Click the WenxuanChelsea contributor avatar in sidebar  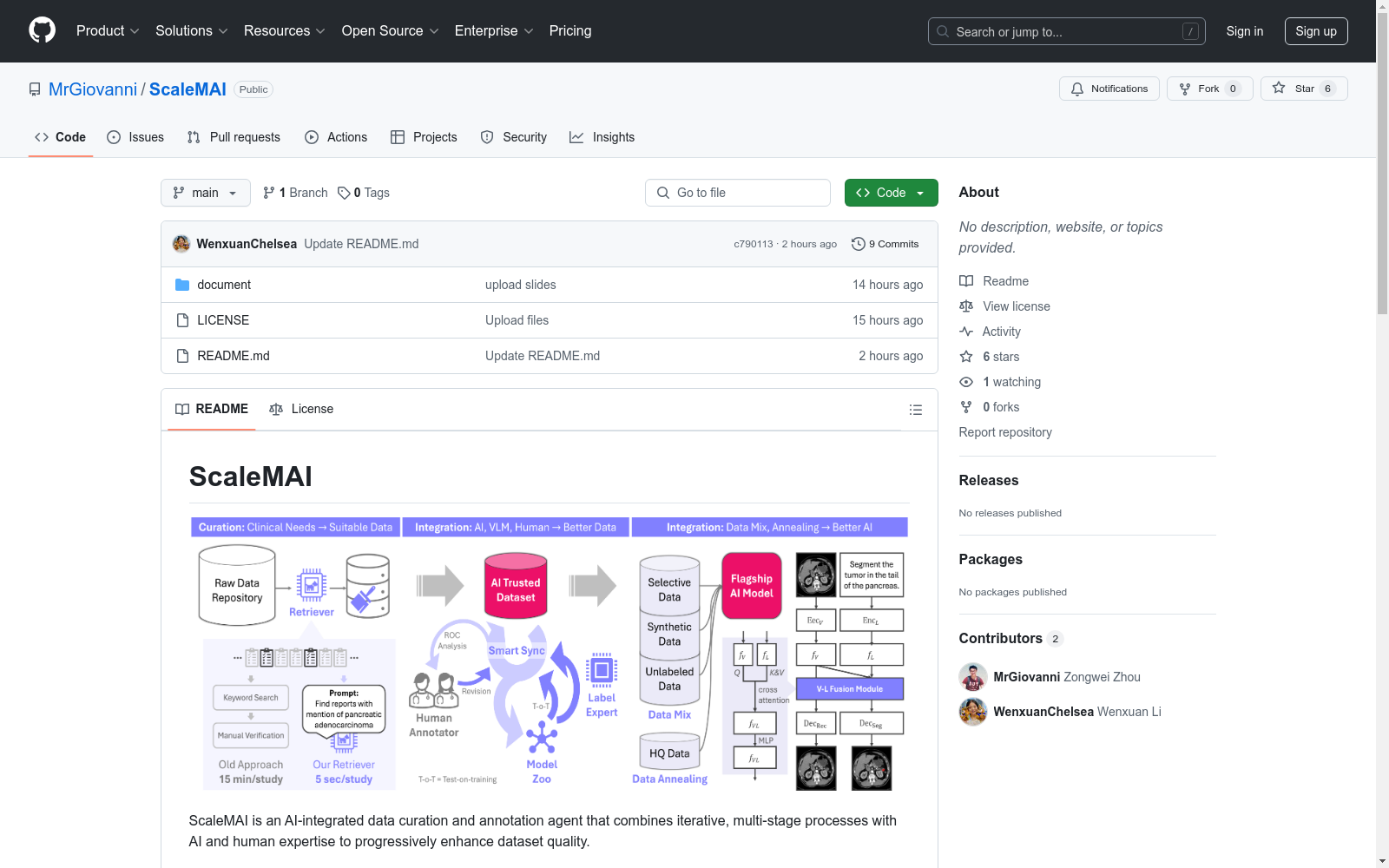tap(973, 712)
